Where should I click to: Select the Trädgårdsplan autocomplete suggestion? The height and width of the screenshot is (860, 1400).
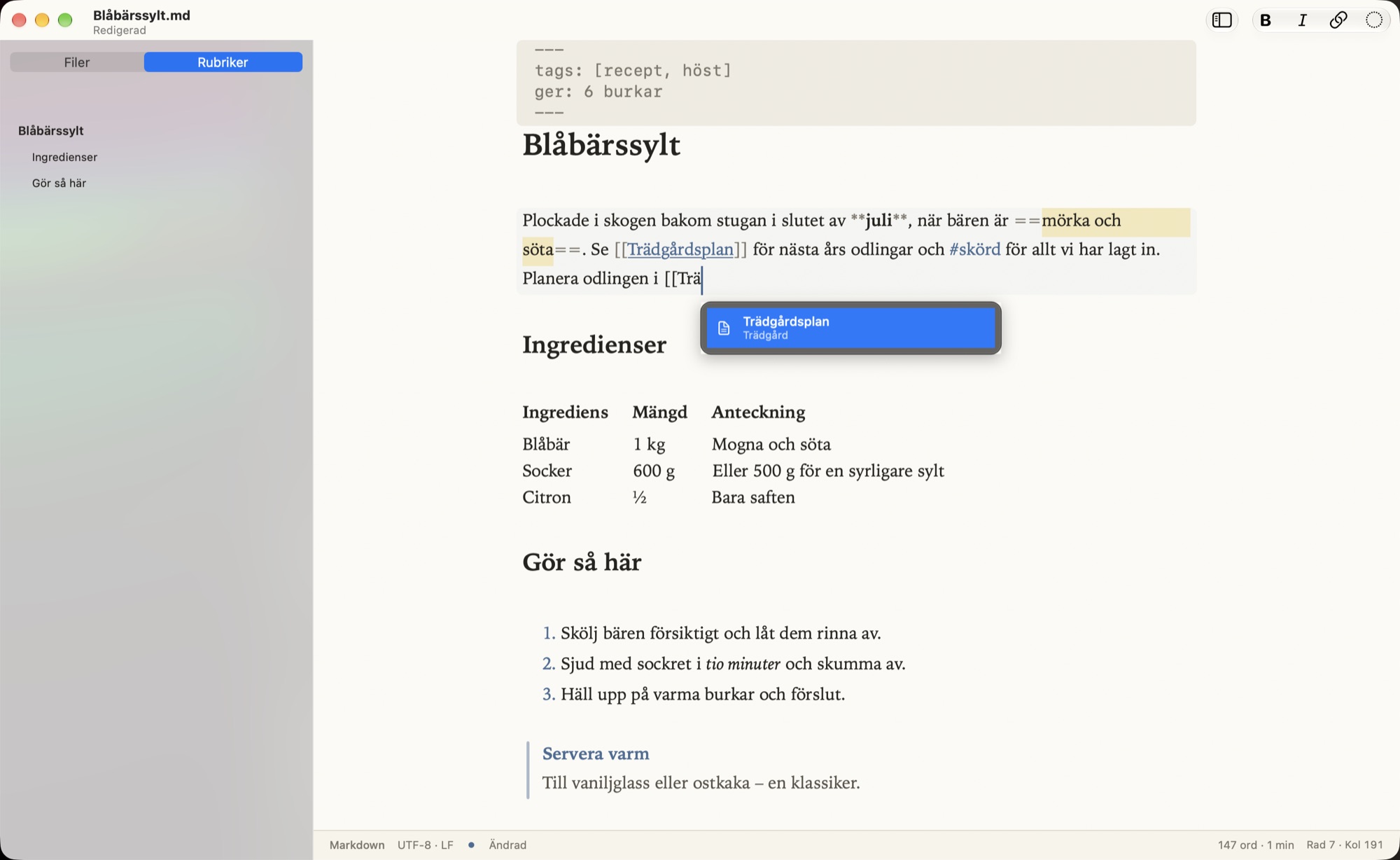(850, 328)
